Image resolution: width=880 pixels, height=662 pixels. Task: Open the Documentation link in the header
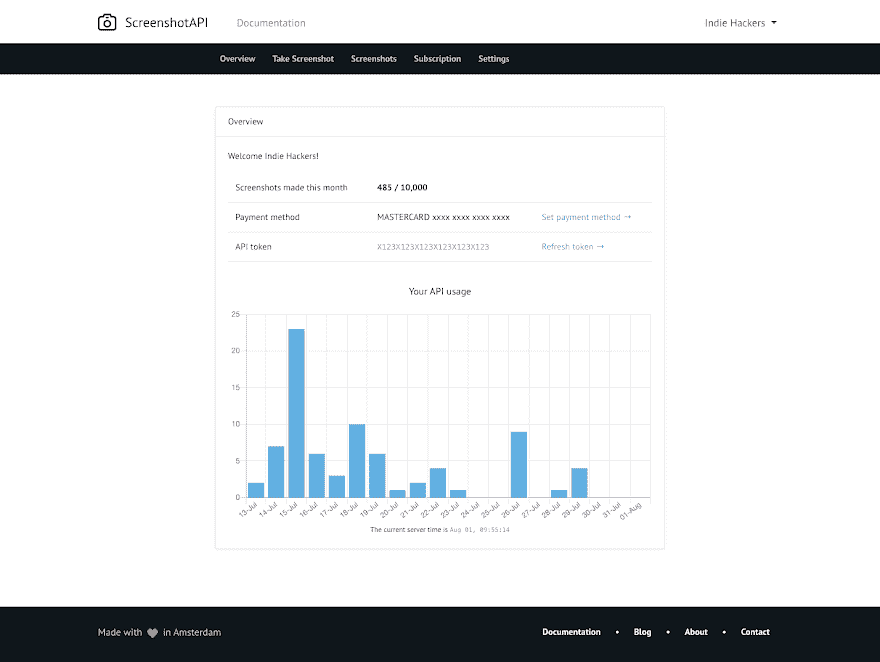271,23
